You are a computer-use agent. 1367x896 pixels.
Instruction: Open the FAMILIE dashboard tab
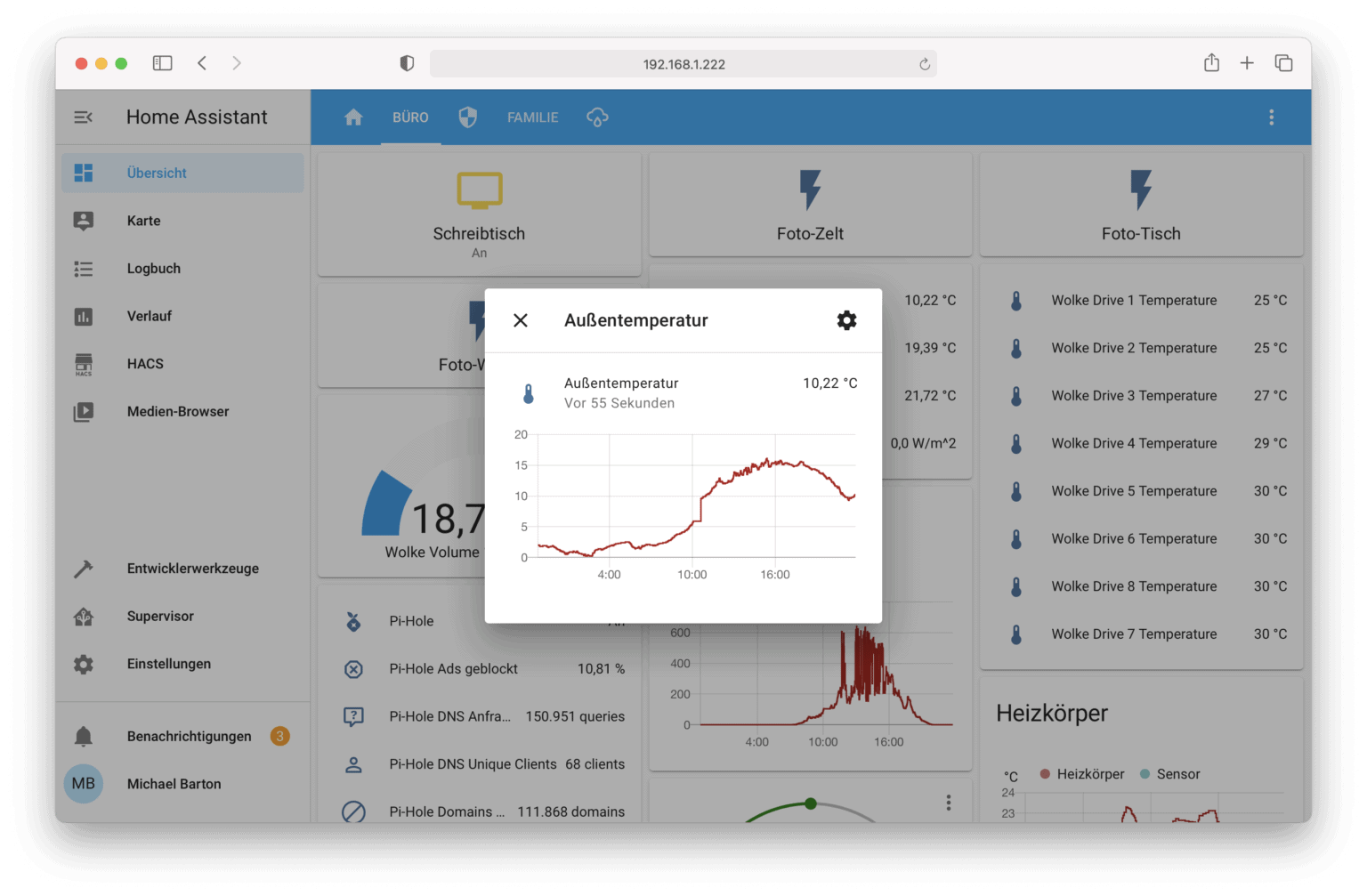tap(532, 117)
